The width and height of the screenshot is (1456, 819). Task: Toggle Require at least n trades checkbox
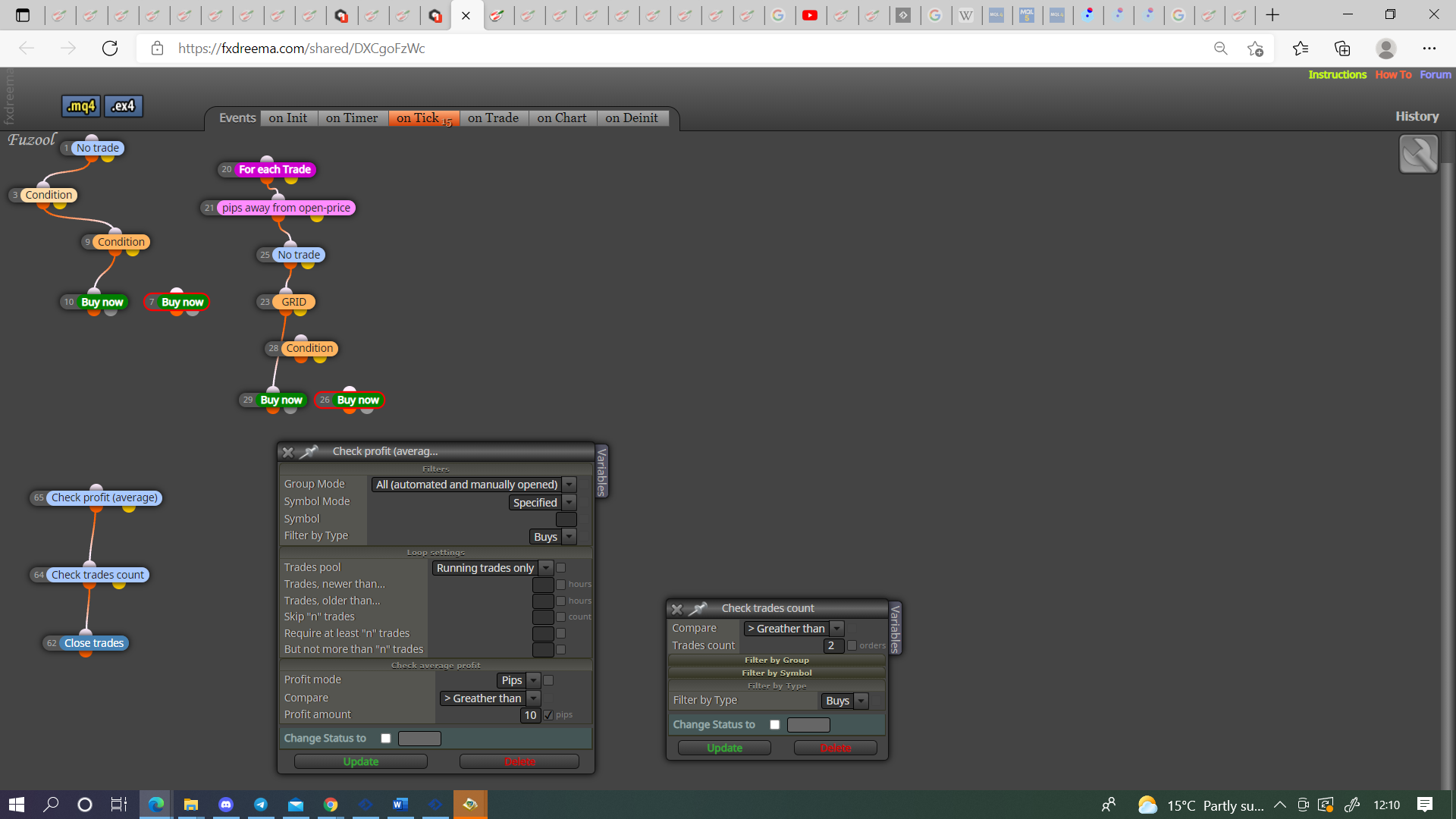561,633
